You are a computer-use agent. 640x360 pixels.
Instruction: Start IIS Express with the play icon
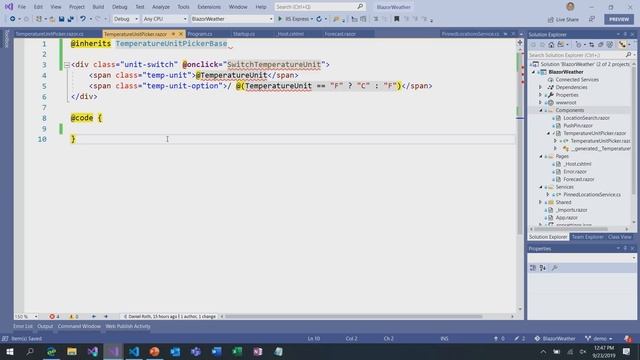pyautogui.click(x=280, y=19)
